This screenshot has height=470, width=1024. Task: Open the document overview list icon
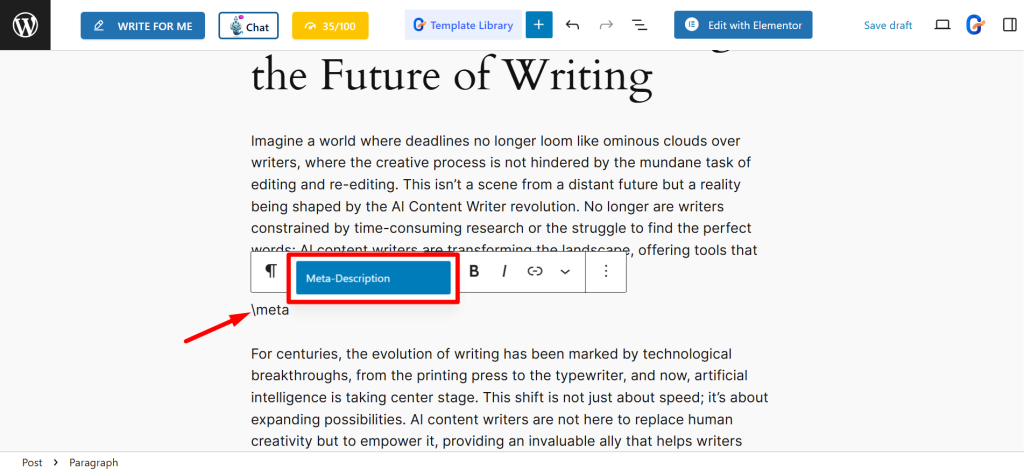point(640,25)
